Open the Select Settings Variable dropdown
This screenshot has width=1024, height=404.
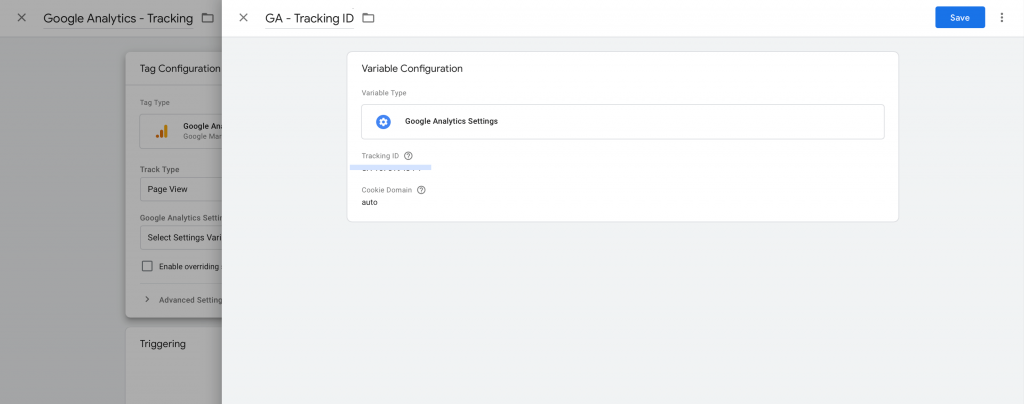182,238
